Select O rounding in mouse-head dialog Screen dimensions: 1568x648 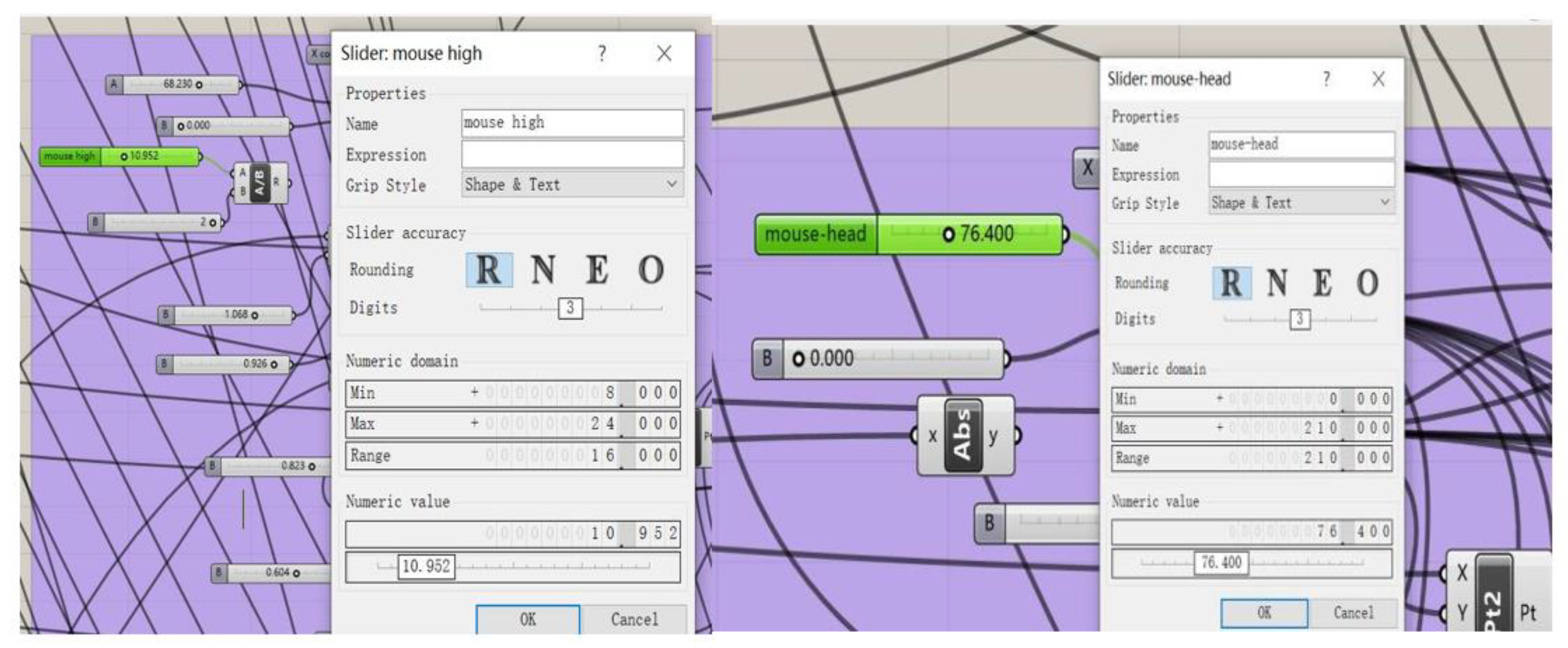coord(1367,283)
